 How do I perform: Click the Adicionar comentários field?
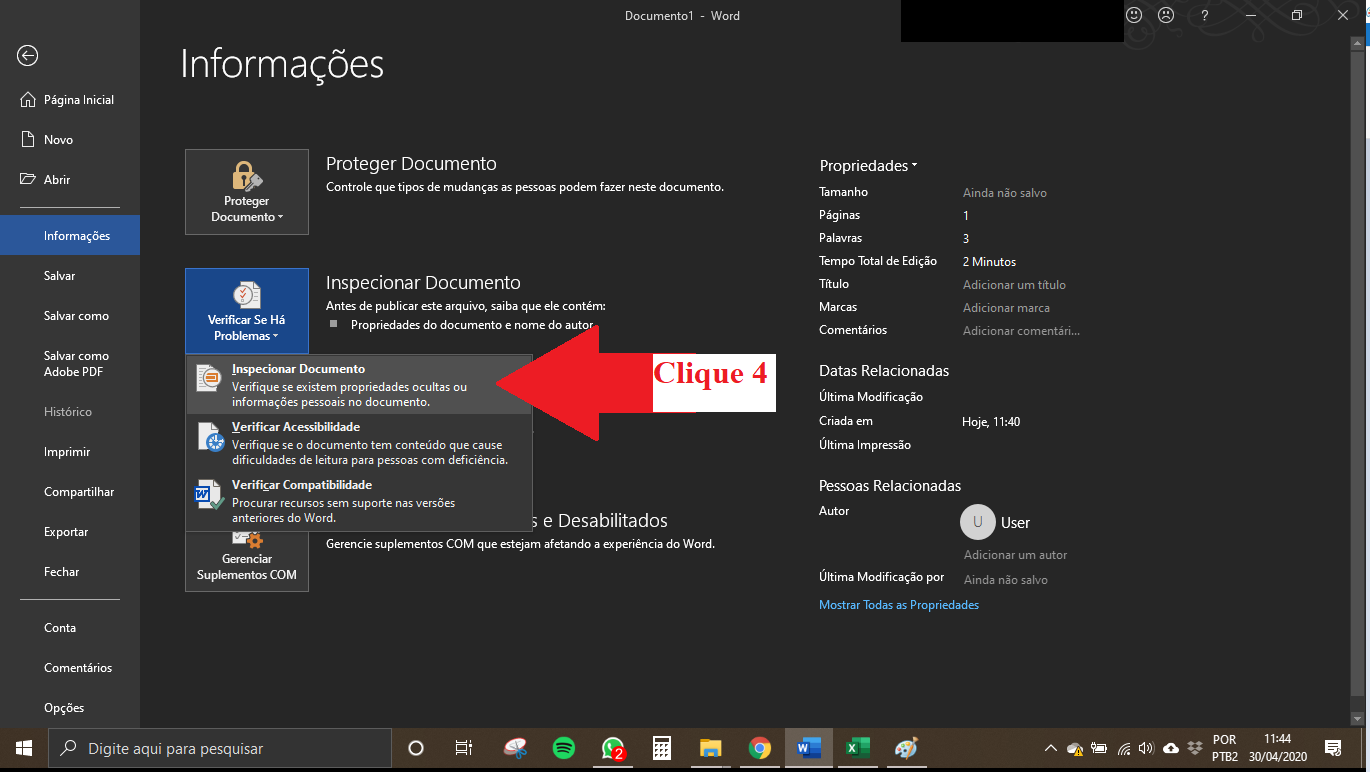click(x=1021, y=331)
